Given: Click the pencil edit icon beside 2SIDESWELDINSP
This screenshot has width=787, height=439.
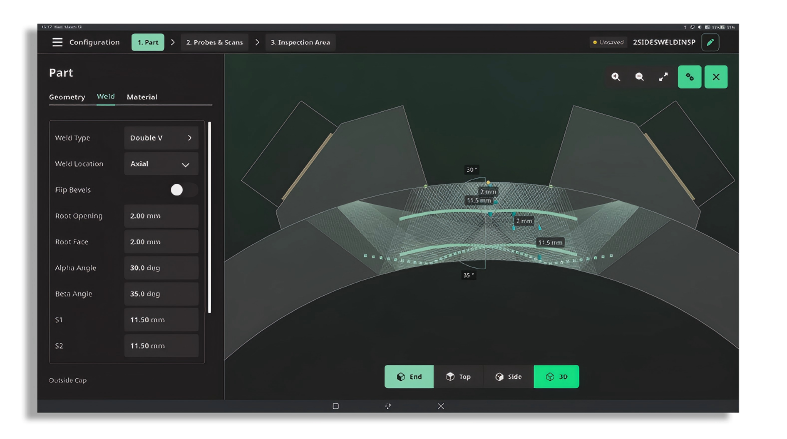Looking at the screenshot, I should click(710, 42).
